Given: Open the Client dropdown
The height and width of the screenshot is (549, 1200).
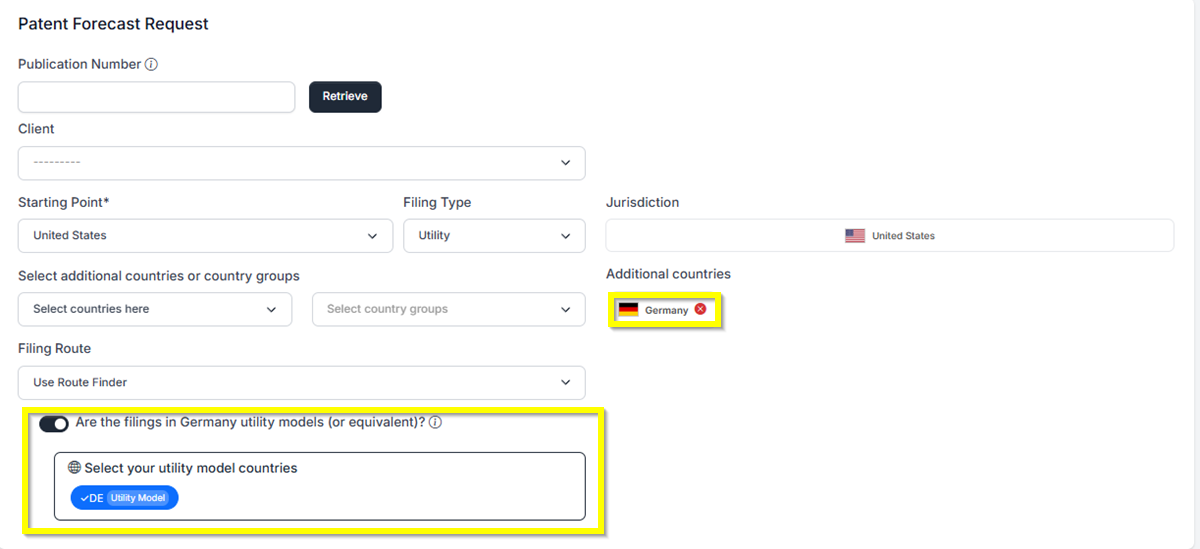Looking at the screenshot, I should point(301,163).
